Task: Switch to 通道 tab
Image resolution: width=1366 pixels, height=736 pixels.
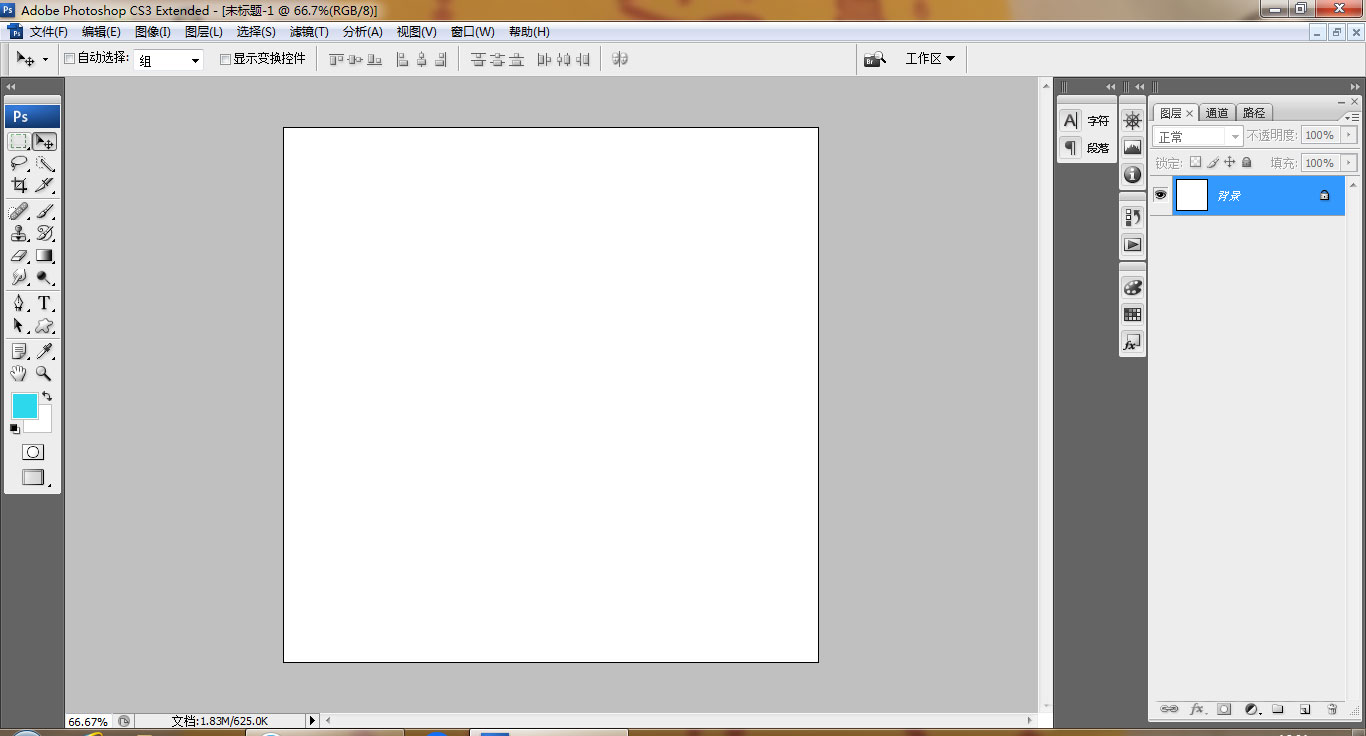Action: (1217, 113)
